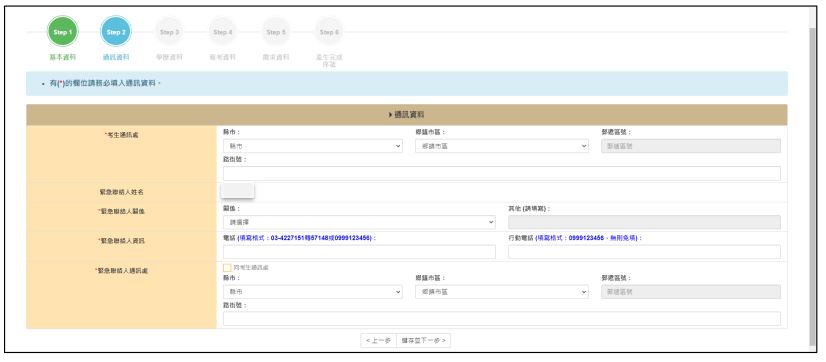Click the 緊急聯絡人姓名 small input box
The width and height of the screenshot is (826, 362).
pyautogui.click(x=238, y=191)
